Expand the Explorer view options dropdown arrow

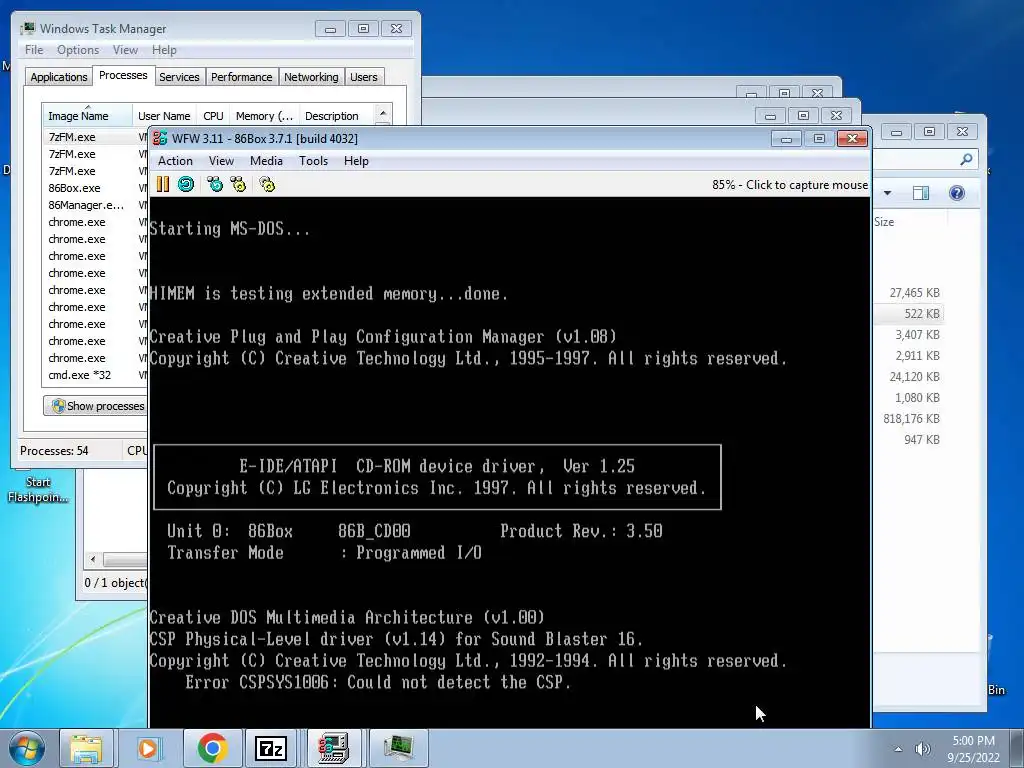click(x=888, y=193)
